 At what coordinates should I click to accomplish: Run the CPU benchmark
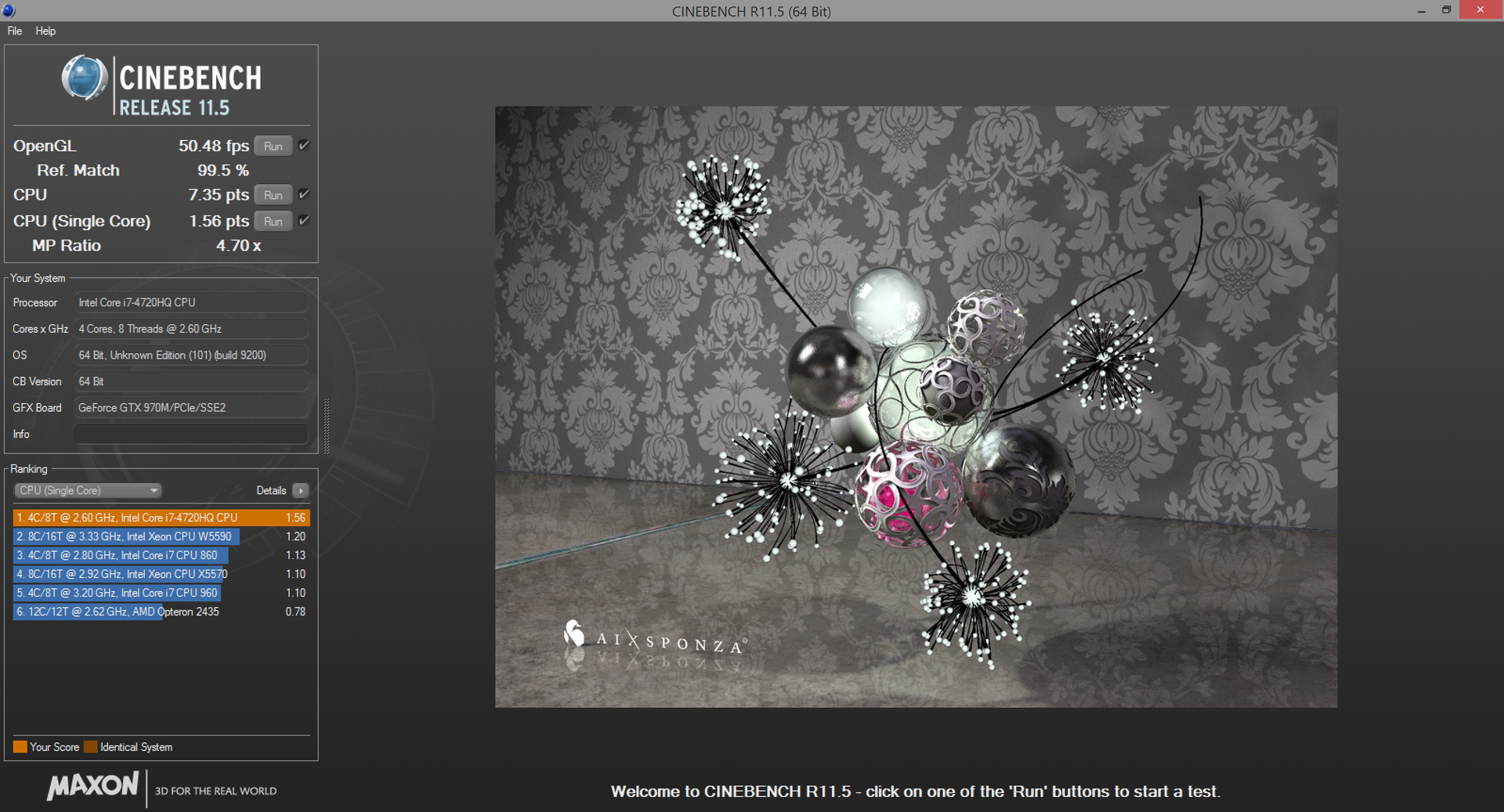coord(273,195)
